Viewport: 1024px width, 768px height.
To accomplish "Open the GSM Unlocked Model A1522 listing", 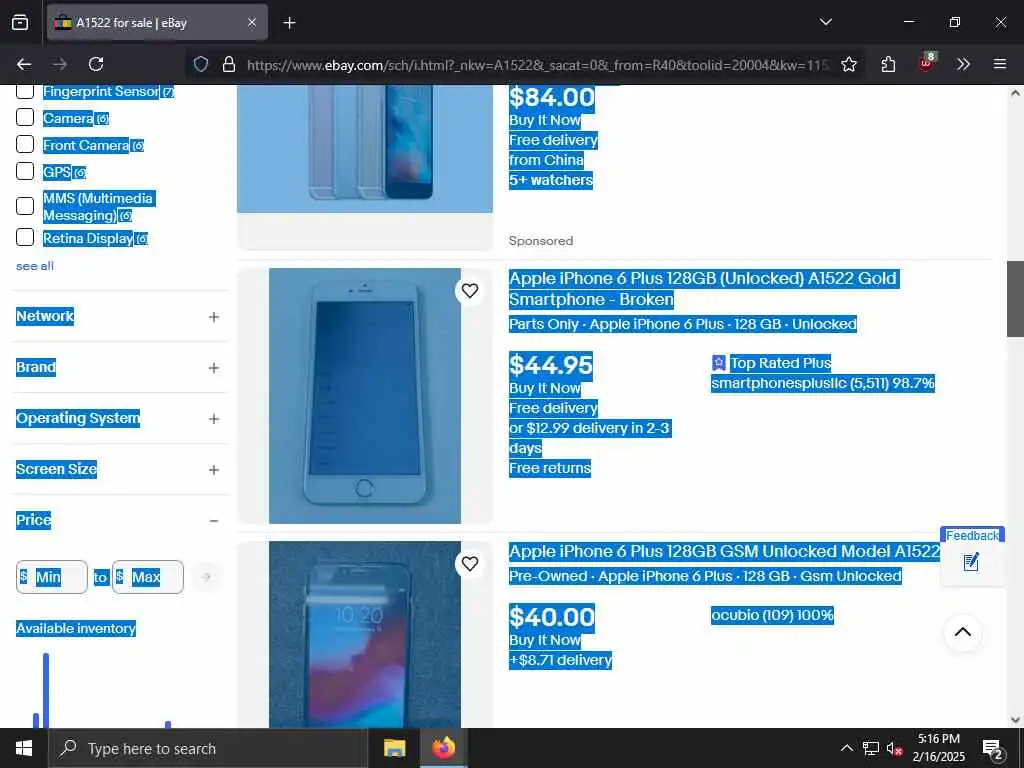I will coord(724,551).
